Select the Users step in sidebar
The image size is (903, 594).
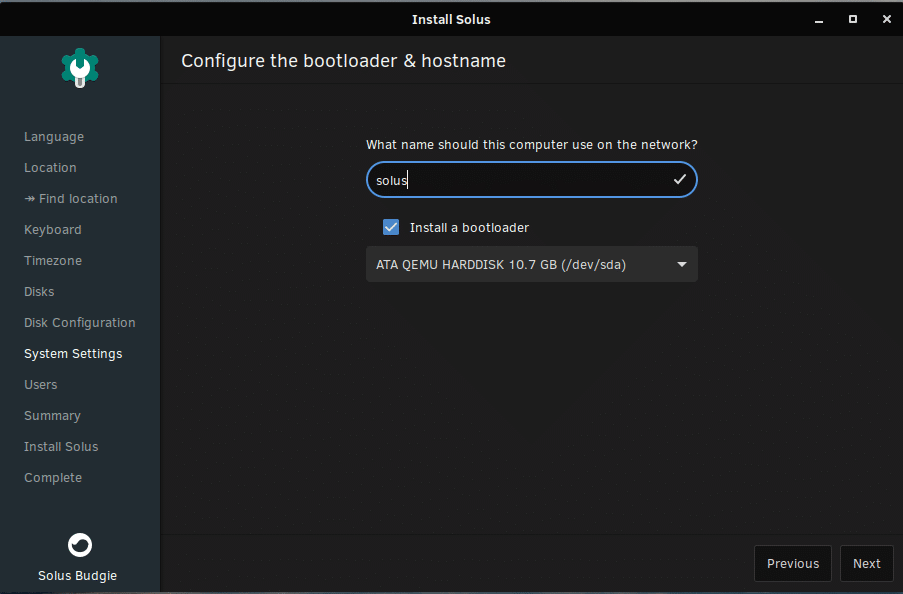point(41,385)
